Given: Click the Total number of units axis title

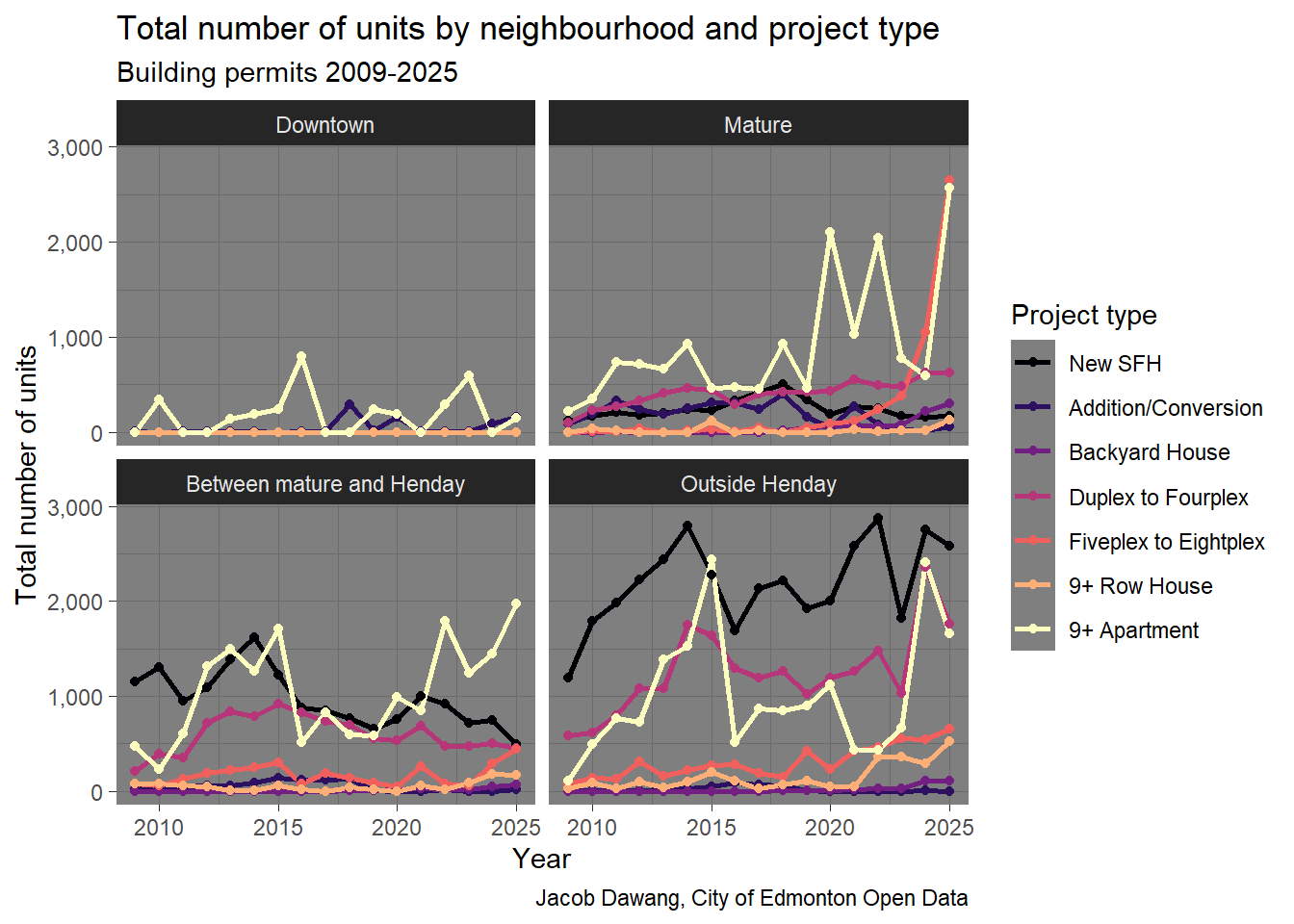Looking at the screenshot, I should coord(26,475).
